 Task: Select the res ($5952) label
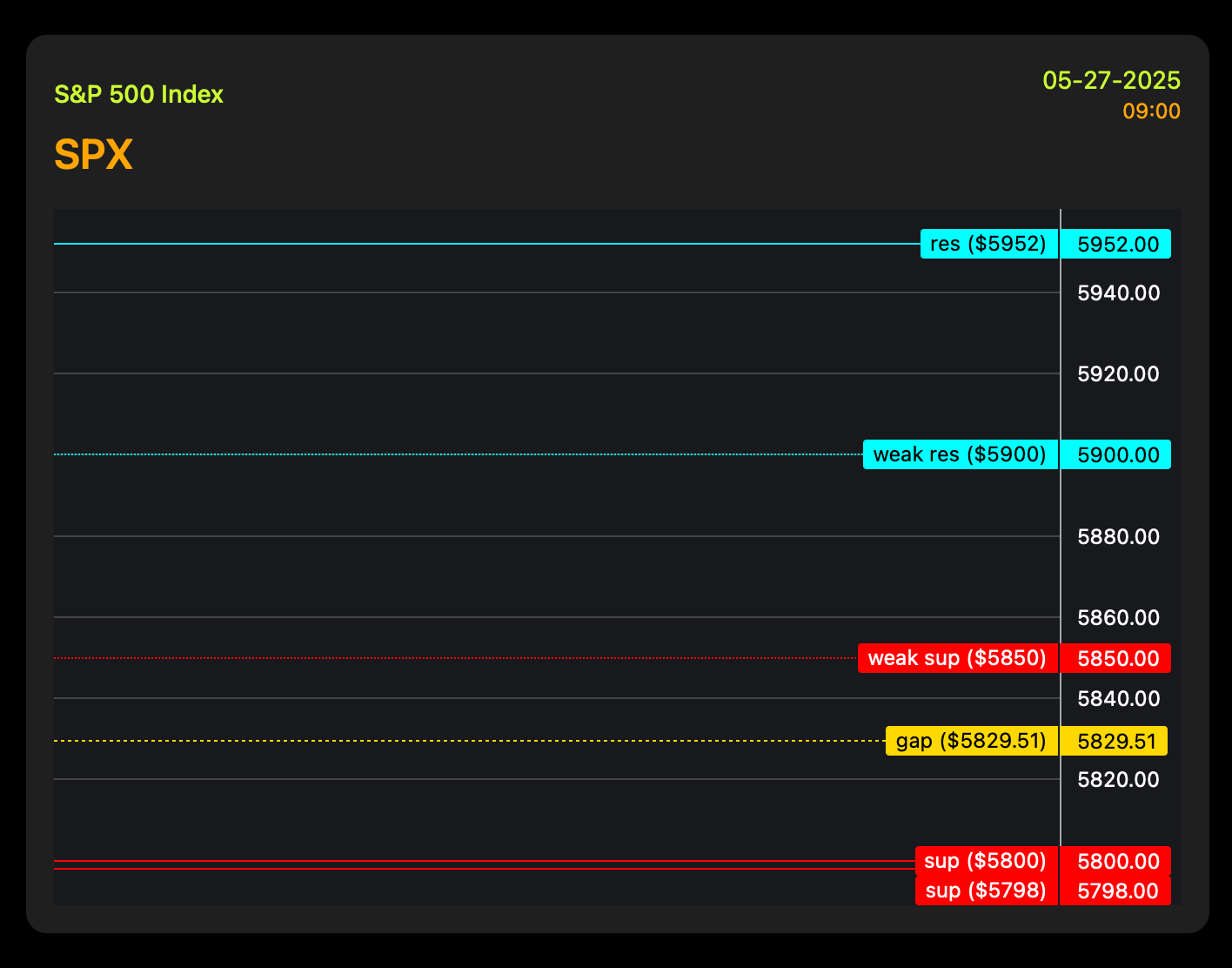[x=989, y=244]
